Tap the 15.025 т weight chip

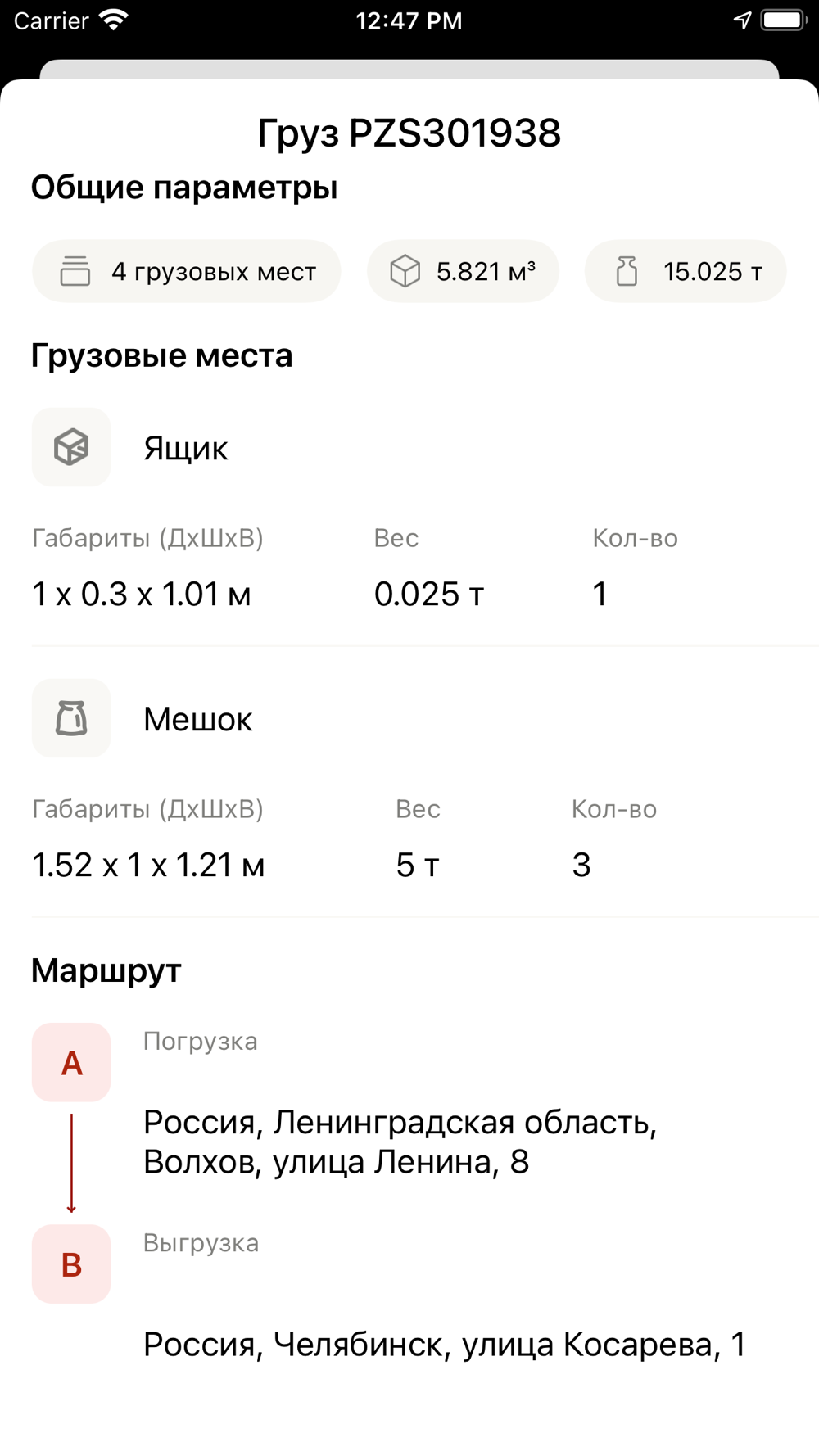686,271
